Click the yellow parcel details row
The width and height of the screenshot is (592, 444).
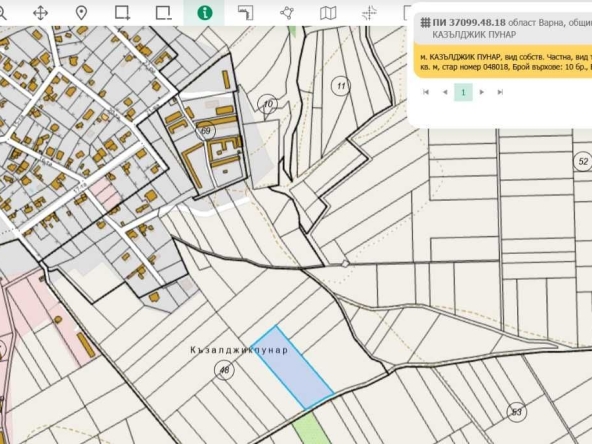point(503,62)
